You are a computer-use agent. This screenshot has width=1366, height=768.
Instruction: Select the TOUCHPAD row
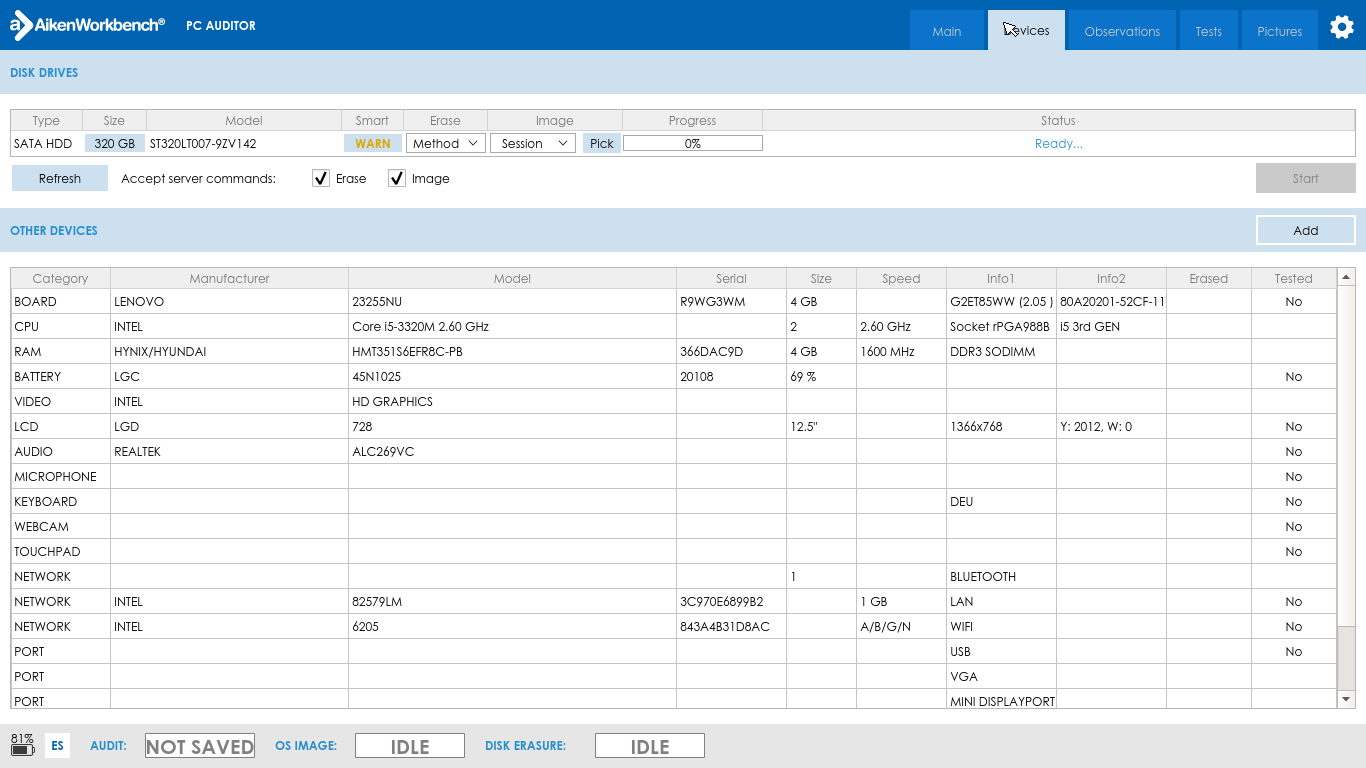(673, 551)
